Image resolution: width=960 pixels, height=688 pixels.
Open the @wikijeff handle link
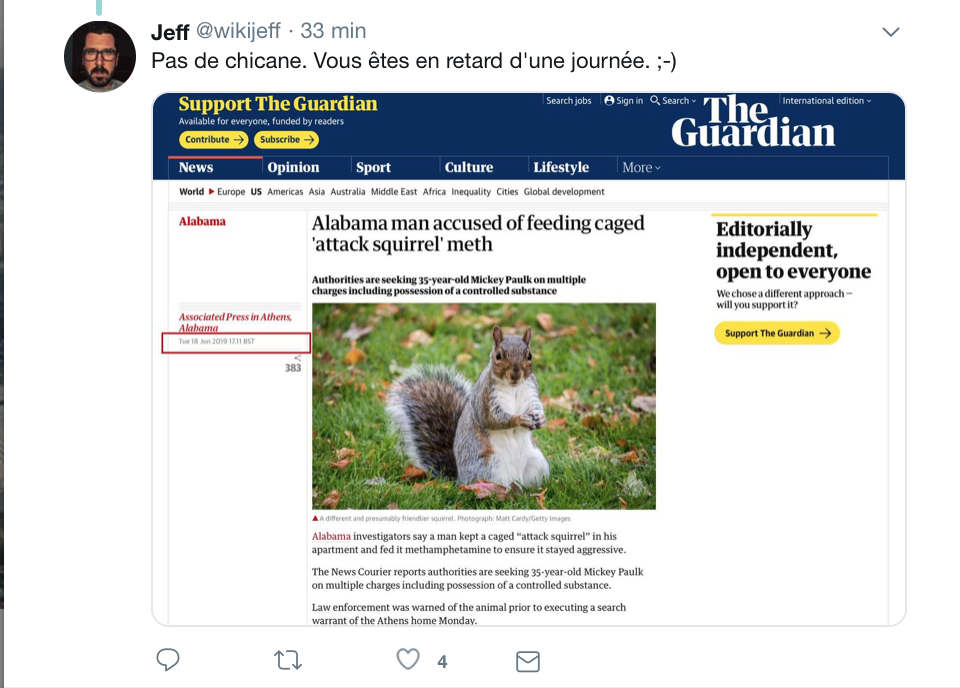pos(238,30)
